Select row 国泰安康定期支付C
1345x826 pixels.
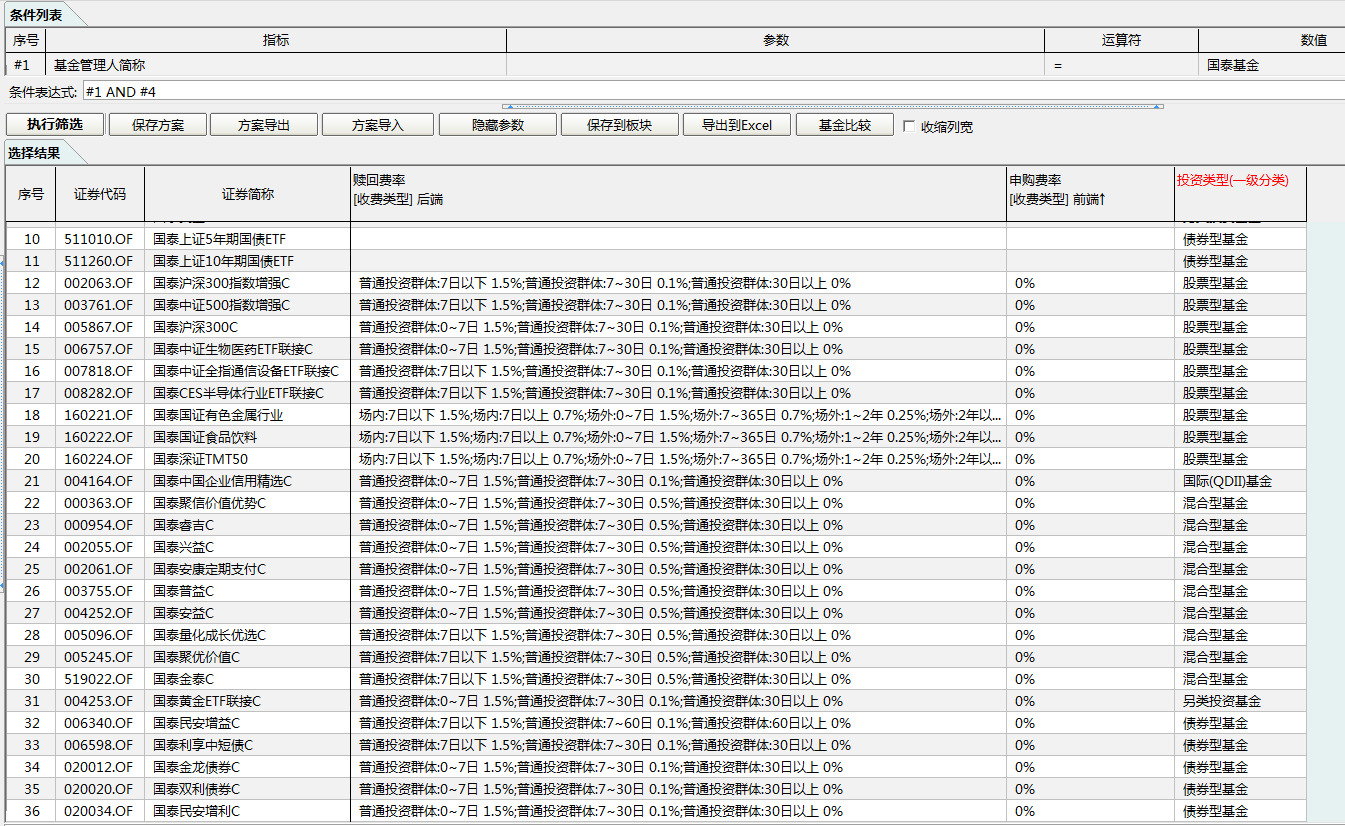(x=656, y=569)
